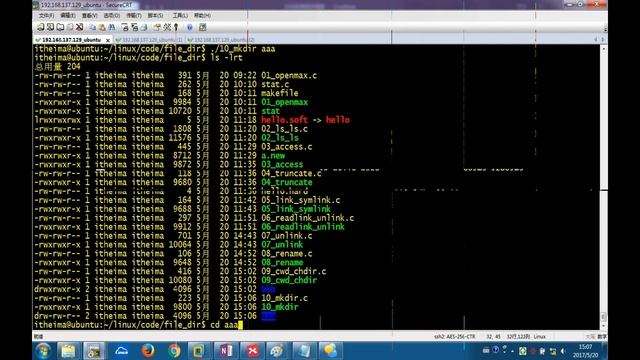Click the Disconnect icon with red X

(80, 27)
